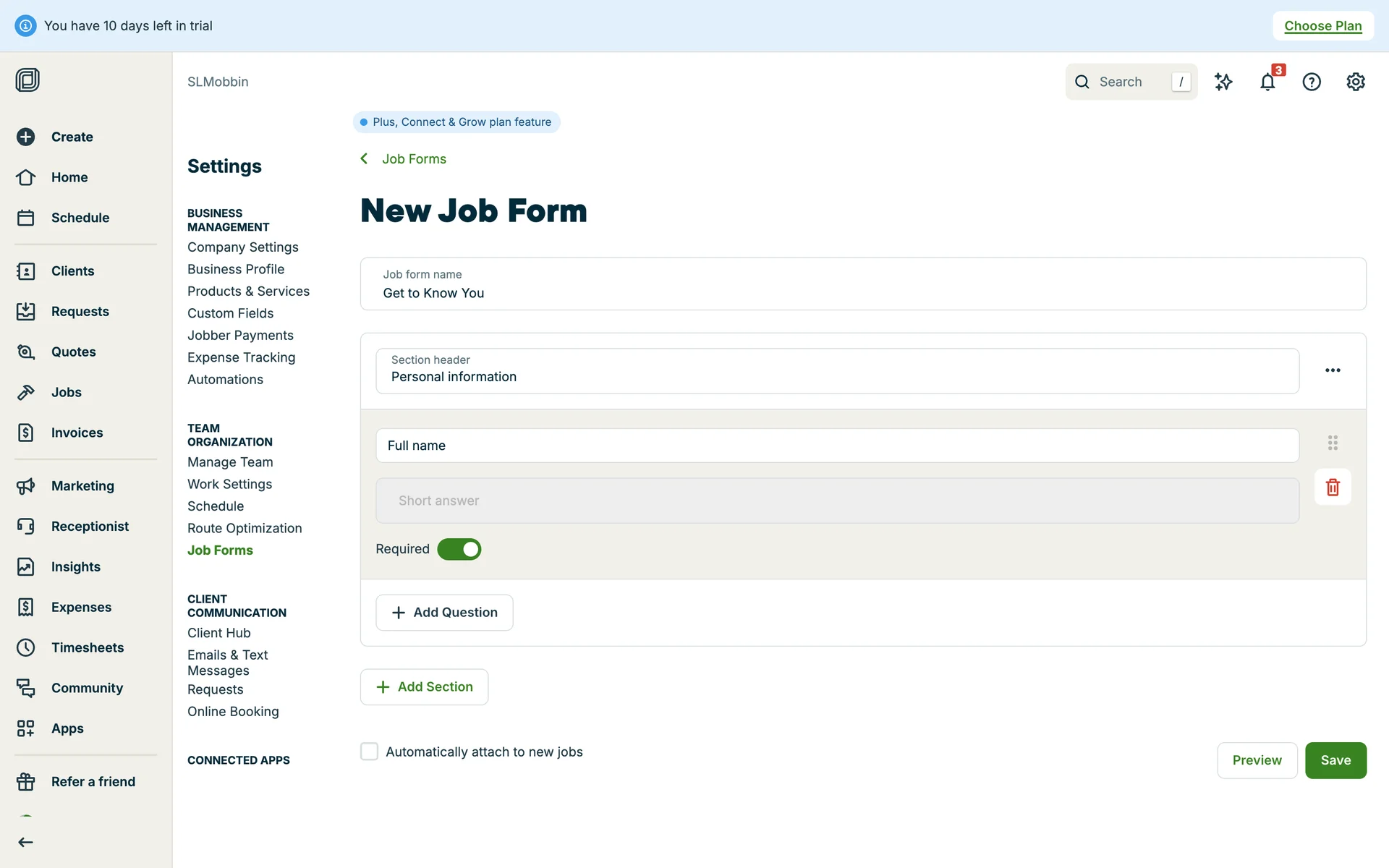Open the AI sparkle assistant icon
Image resolution: width=1389 pixels, height=868 pixels.
[1223, 82]
